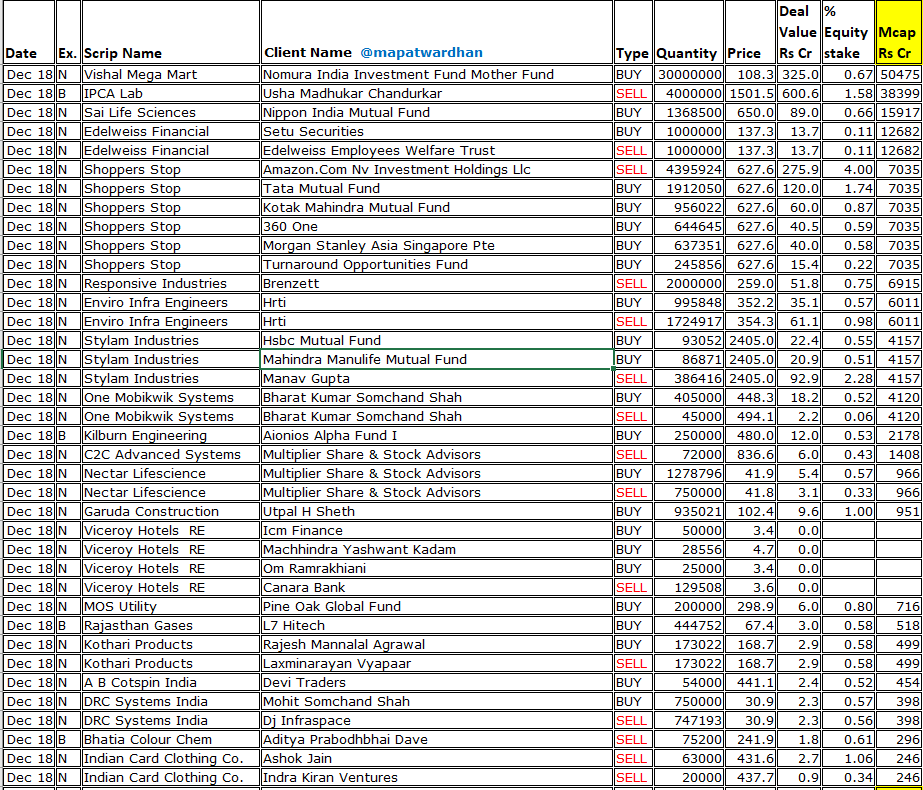
Task: Select the L7 Hitech client cell
Action: click(x=437, y=626)
